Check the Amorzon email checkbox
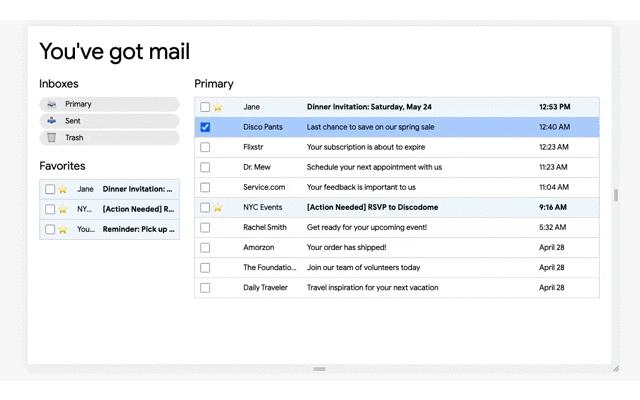The height and width of the screenshot is (400, 640). [205, 247]
